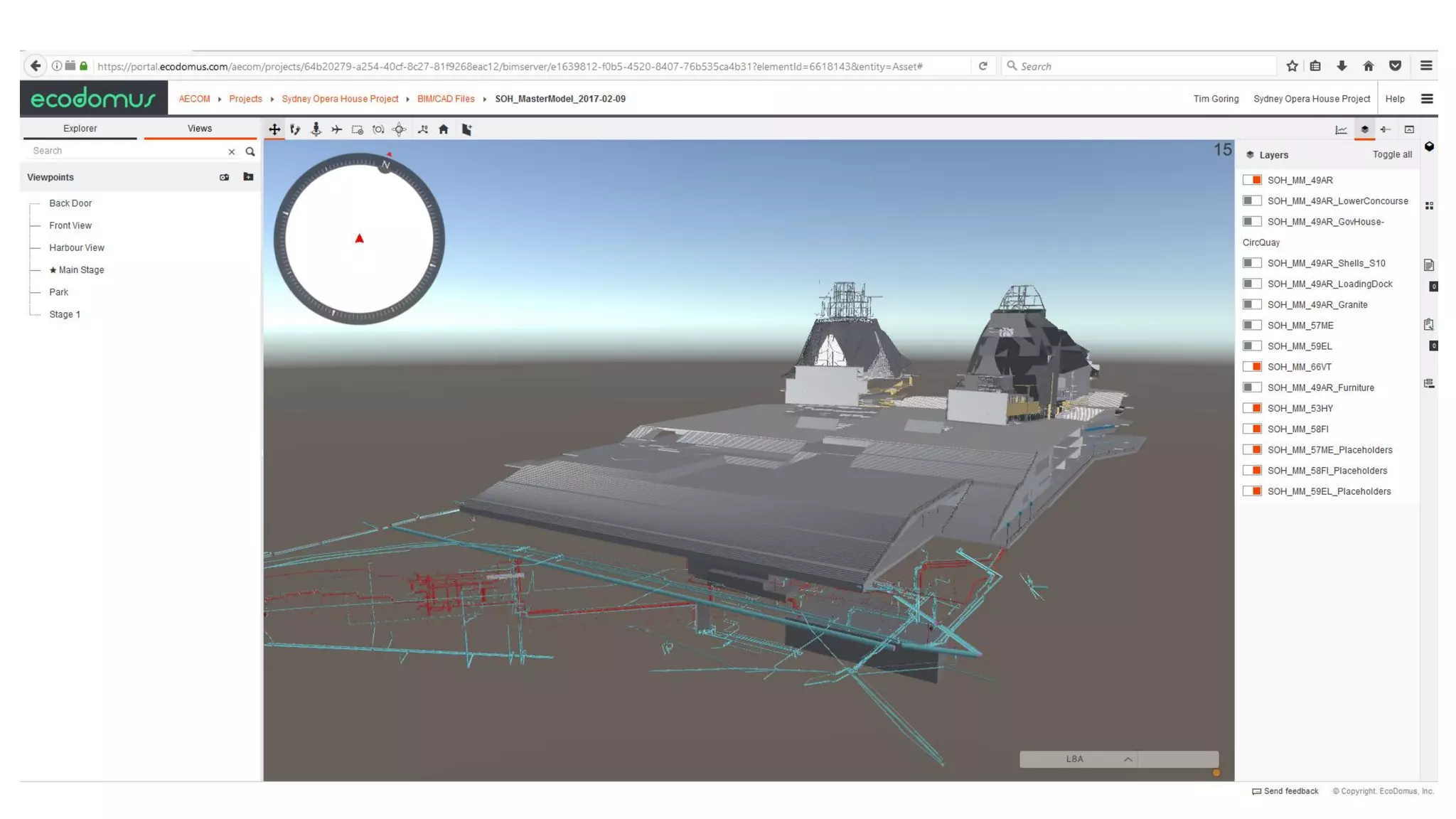Image resolution: width=1456 pixels, height=819 pixels.
Task: Go to BIM/CAD Files breadcrumb link
Action: click(446, 99)
